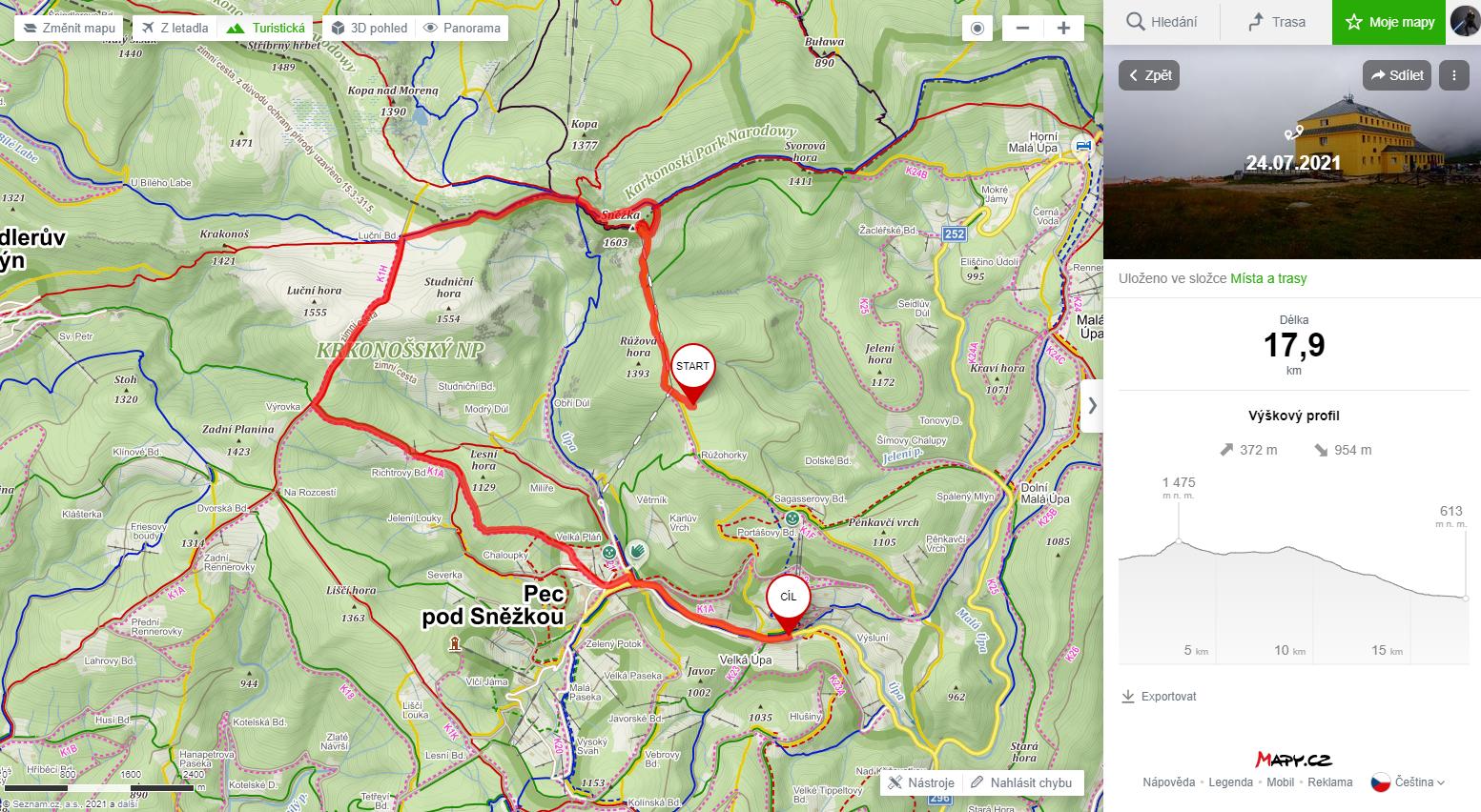Open the Místa a trasy folder link

pos(1268,278)
